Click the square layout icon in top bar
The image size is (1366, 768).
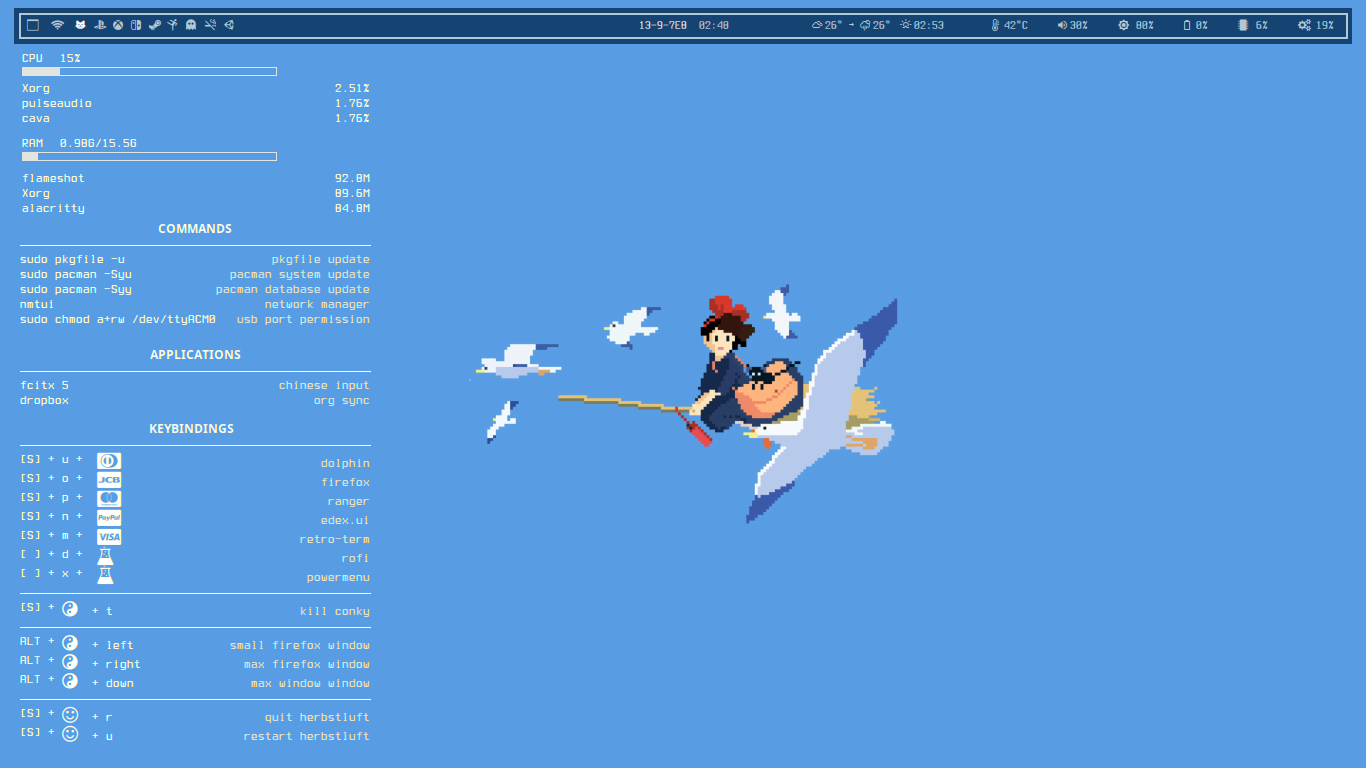click(33, 25)
